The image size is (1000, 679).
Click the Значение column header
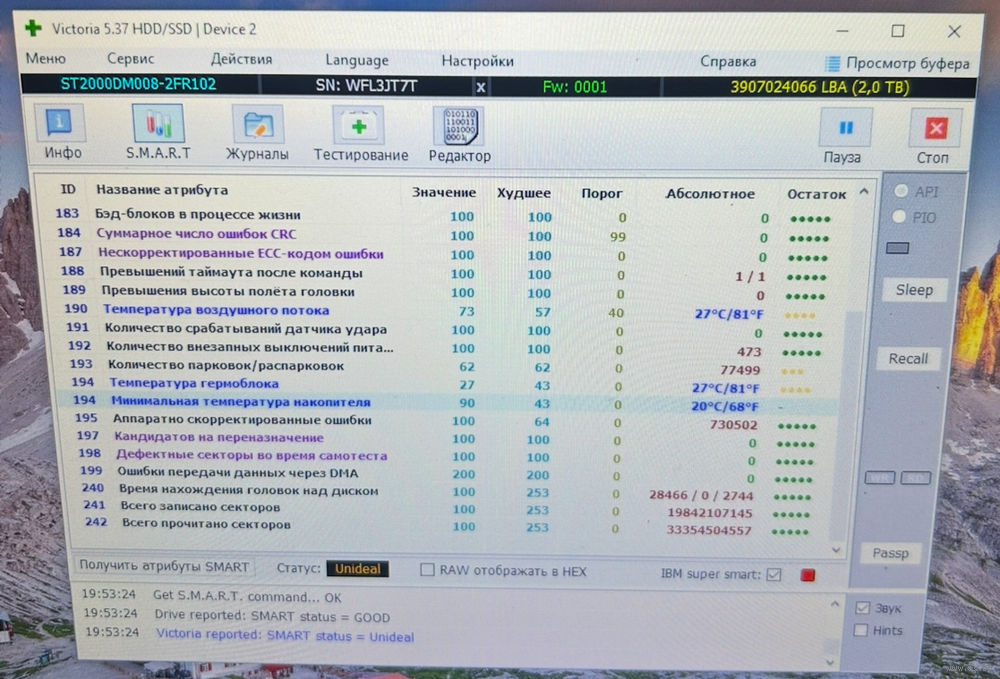443,192
